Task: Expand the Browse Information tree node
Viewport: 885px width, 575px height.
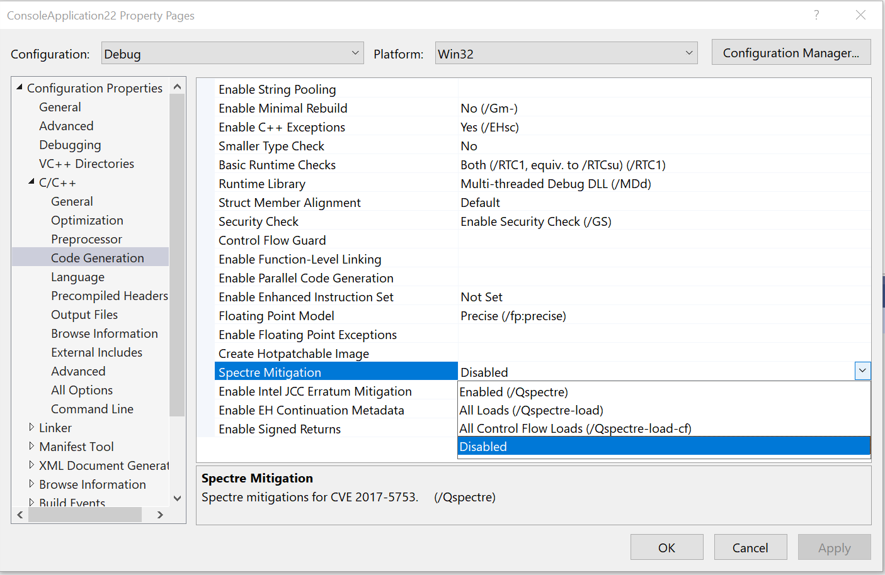Action: coord(32,485)
